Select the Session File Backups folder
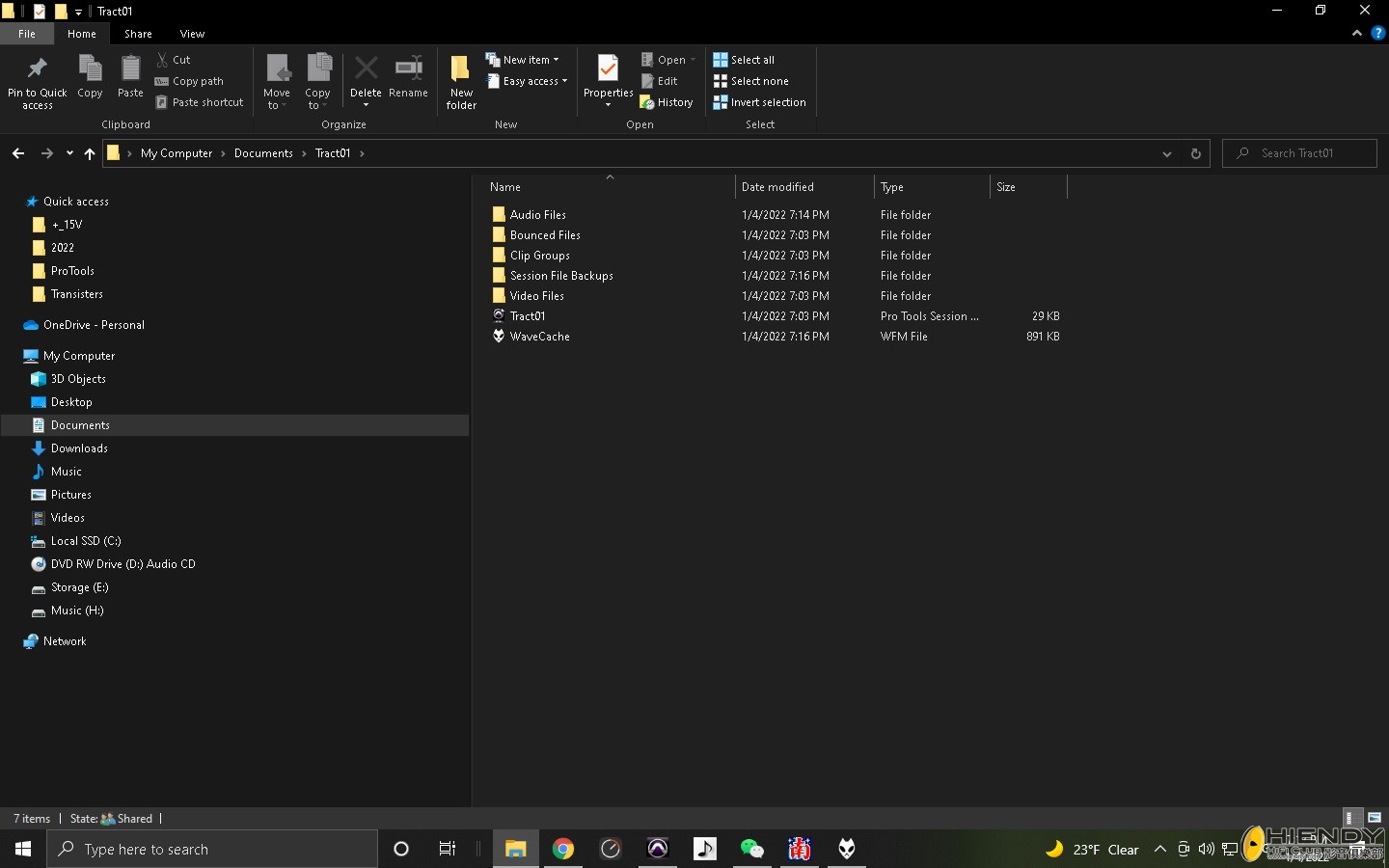The image size is (1389, 868). (x=561, y=275)
